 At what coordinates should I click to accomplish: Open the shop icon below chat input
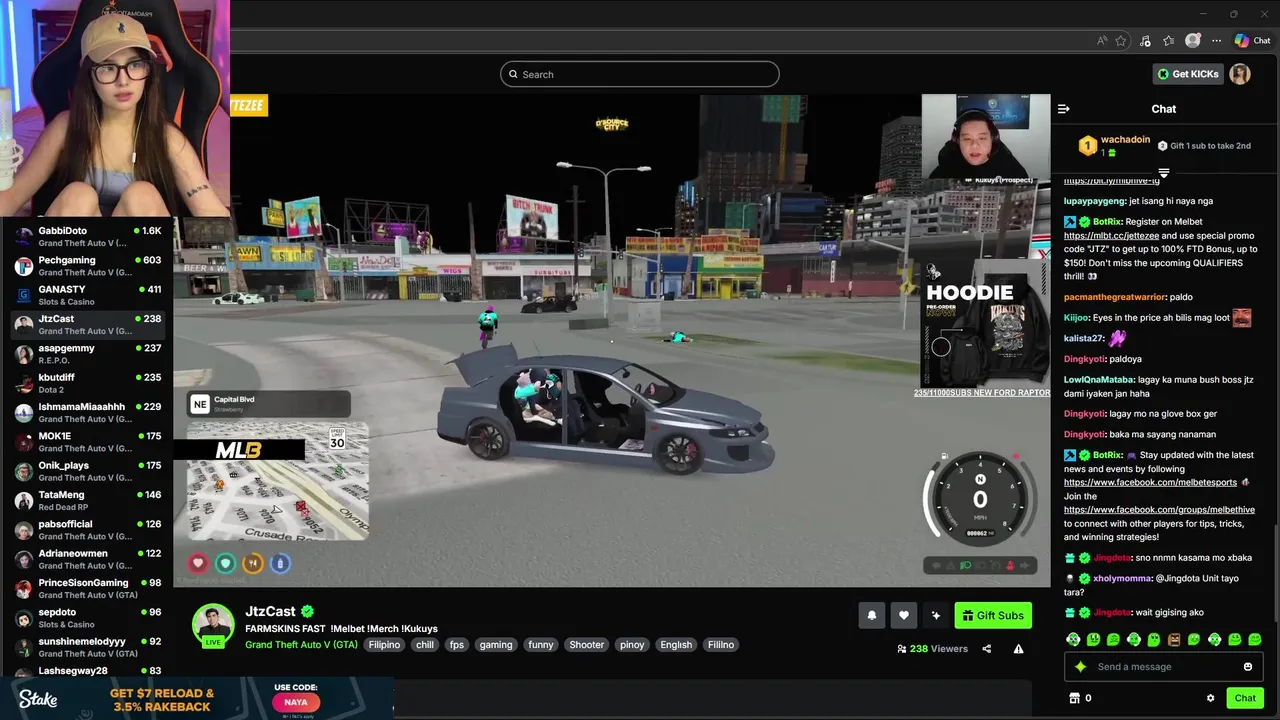(x=1075, y=698)
